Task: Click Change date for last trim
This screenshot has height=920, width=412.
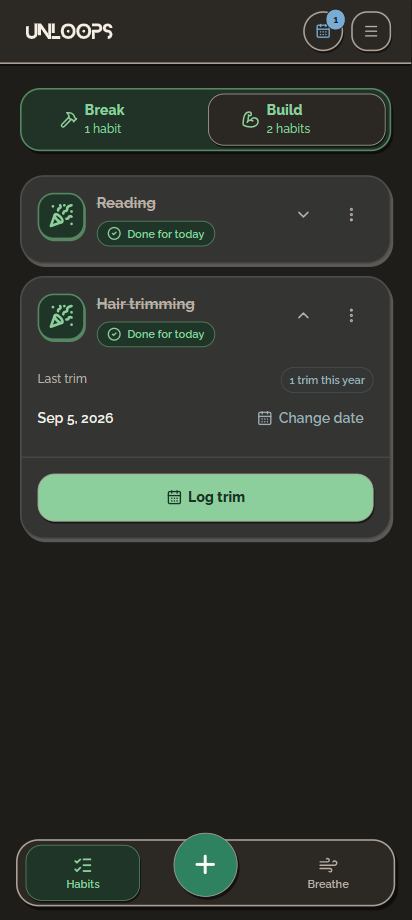Action: pyautogui.click(x=310, y=418)
